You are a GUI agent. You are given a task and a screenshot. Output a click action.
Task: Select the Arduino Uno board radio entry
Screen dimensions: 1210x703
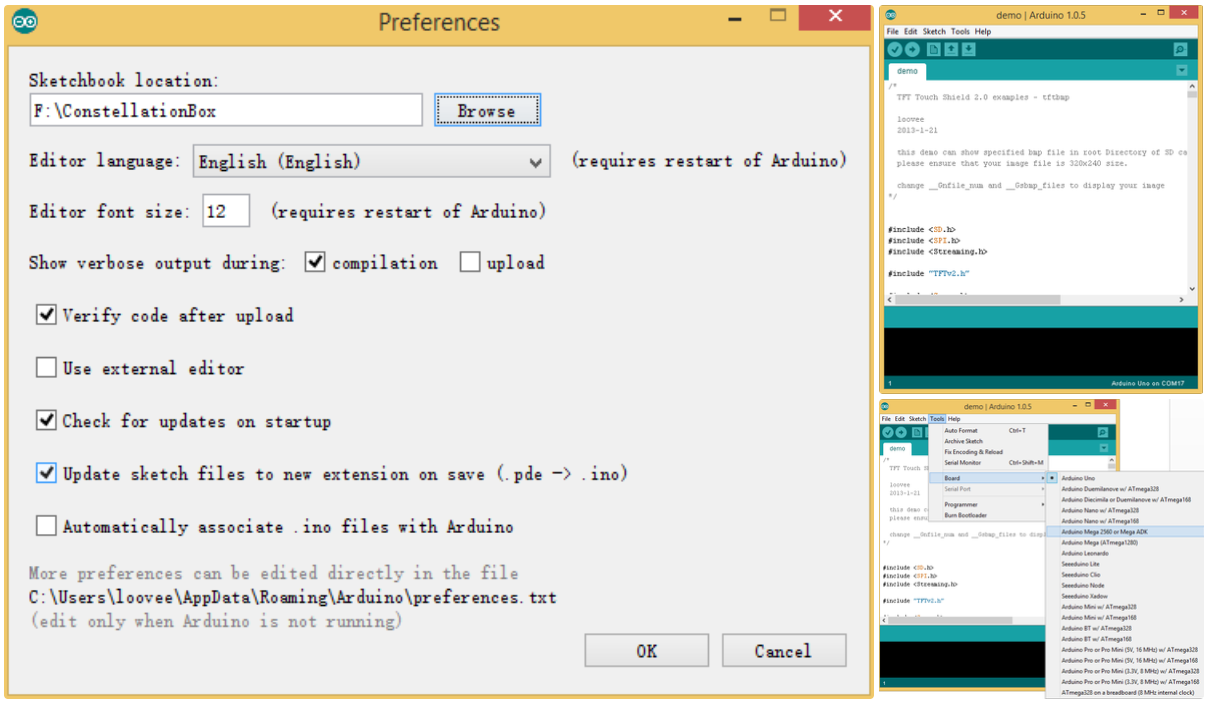[x=1122, y=479]
